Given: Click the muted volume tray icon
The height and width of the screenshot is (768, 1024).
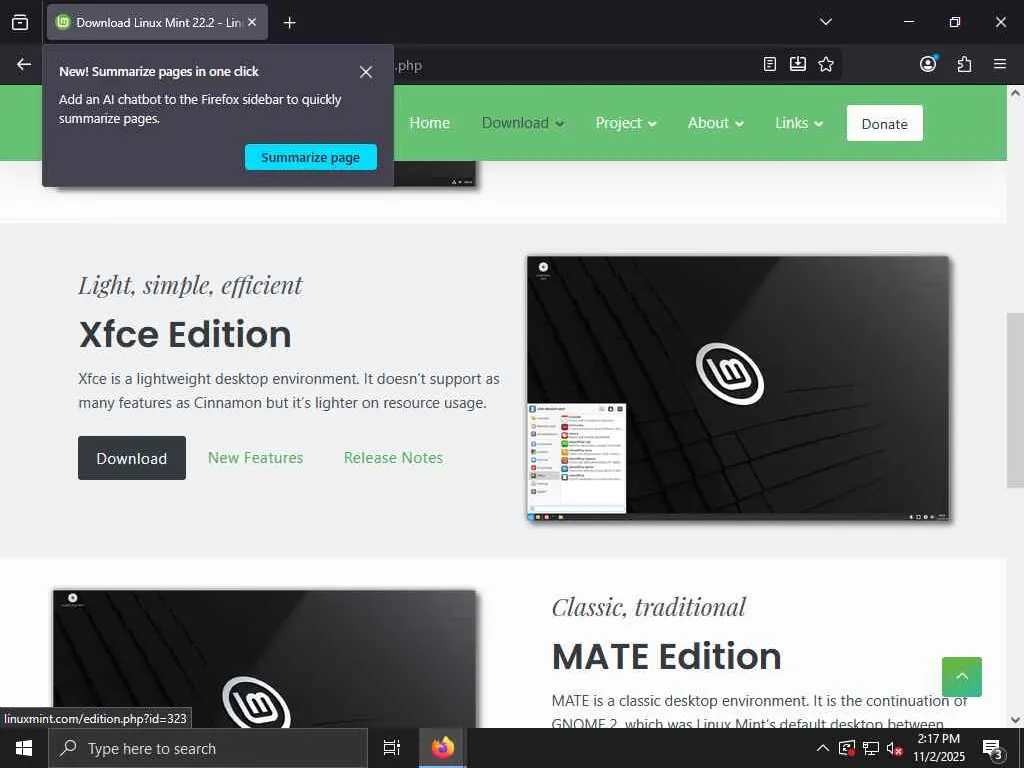Looking at the screenshot, I should tap(894, 748).
